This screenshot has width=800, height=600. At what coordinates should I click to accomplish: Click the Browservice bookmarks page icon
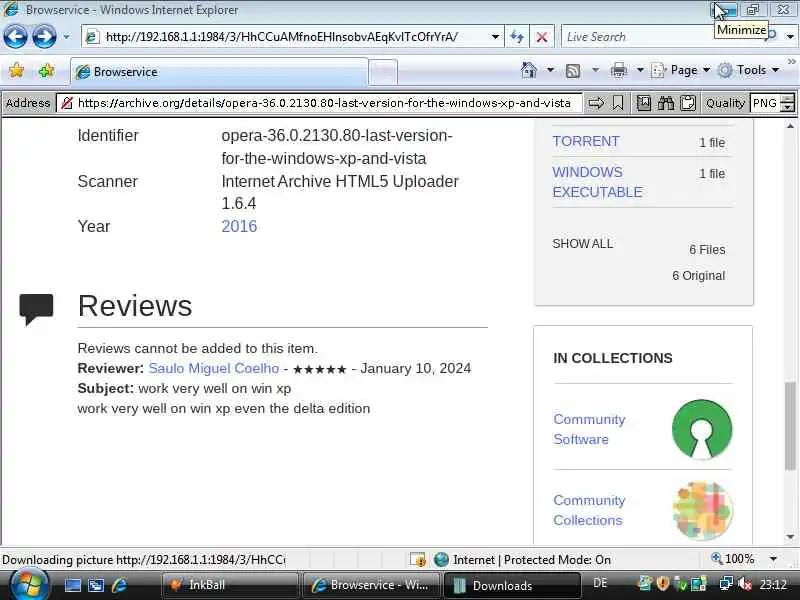pyautogui.click(x=644, y=103)
